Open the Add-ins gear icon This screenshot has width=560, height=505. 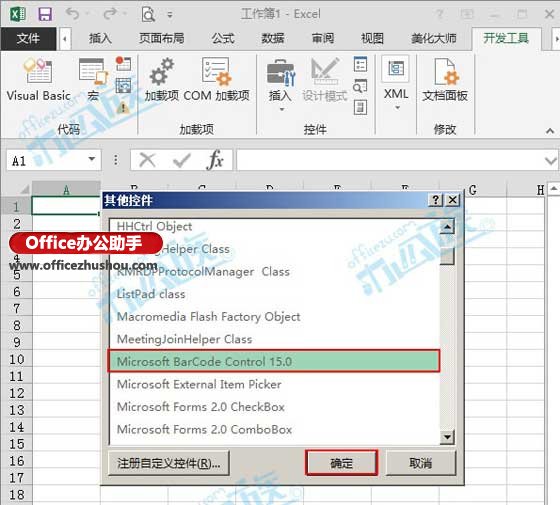161,80
